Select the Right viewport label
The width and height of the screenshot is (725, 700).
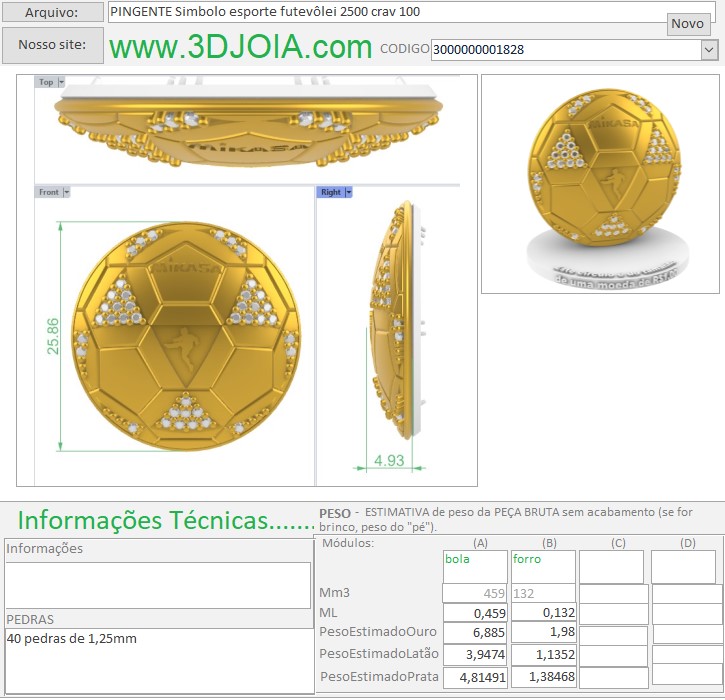[x=330, y=192]
